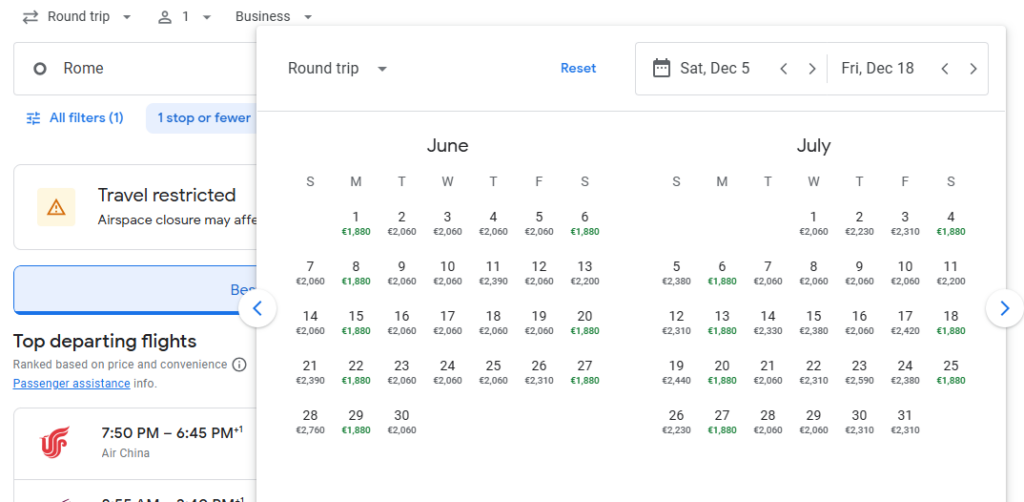Click the All filters sliders icon
This screenshot has height=502, width=1024.
(34, 118)
